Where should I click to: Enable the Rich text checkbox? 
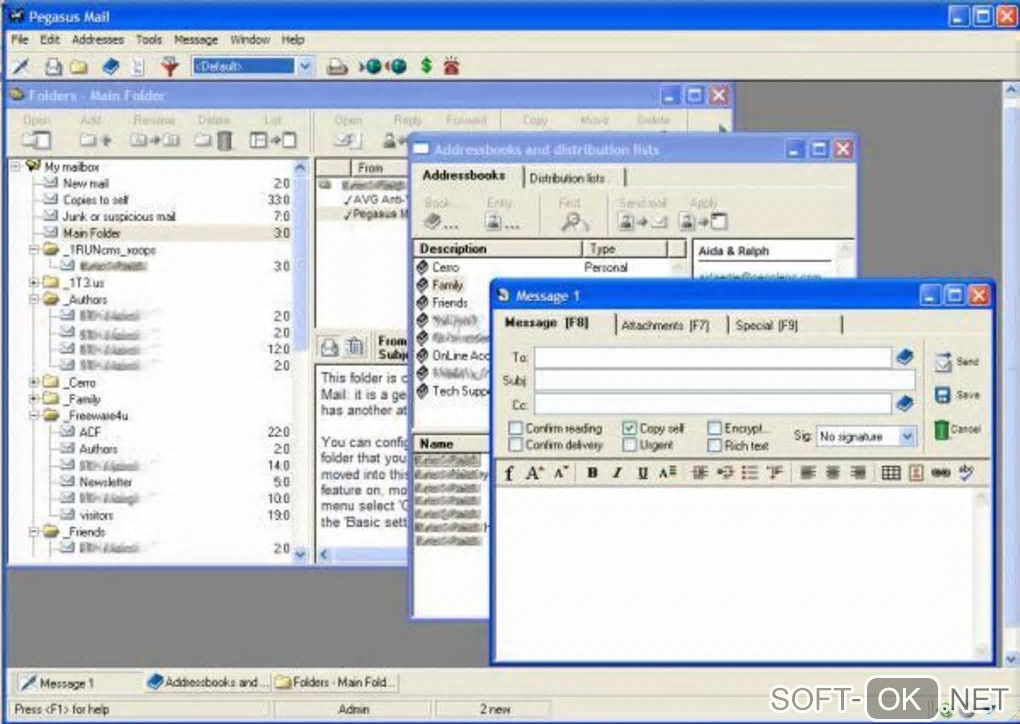[714, 445]
